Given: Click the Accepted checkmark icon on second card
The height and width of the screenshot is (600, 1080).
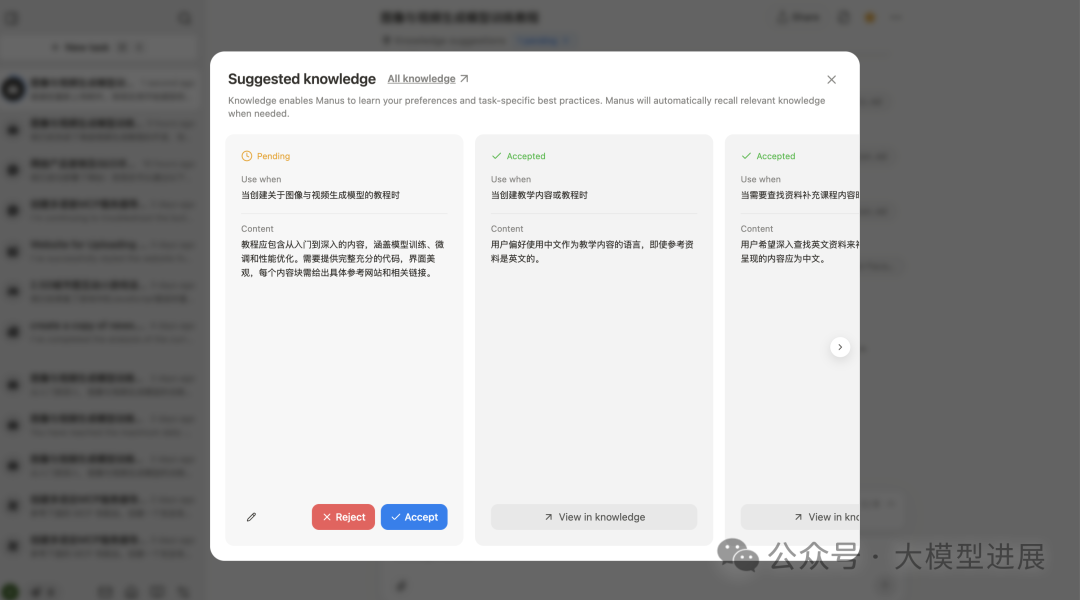Looking at the screenshot, I should tap(496, 156).
